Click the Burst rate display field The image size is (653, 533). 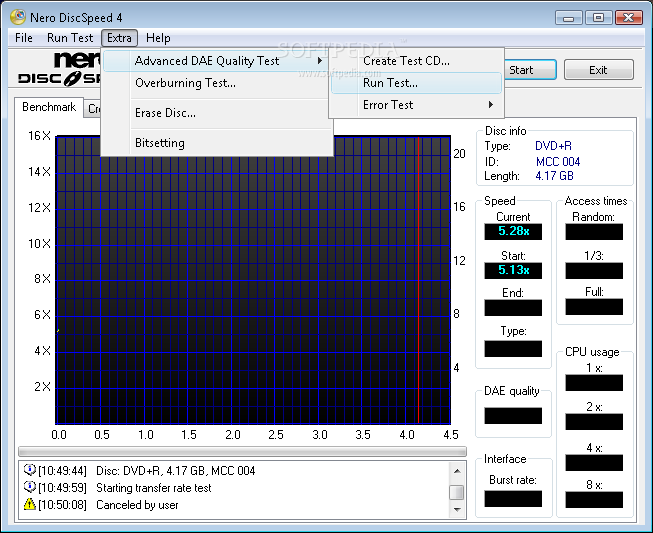[x=513, y=498]
